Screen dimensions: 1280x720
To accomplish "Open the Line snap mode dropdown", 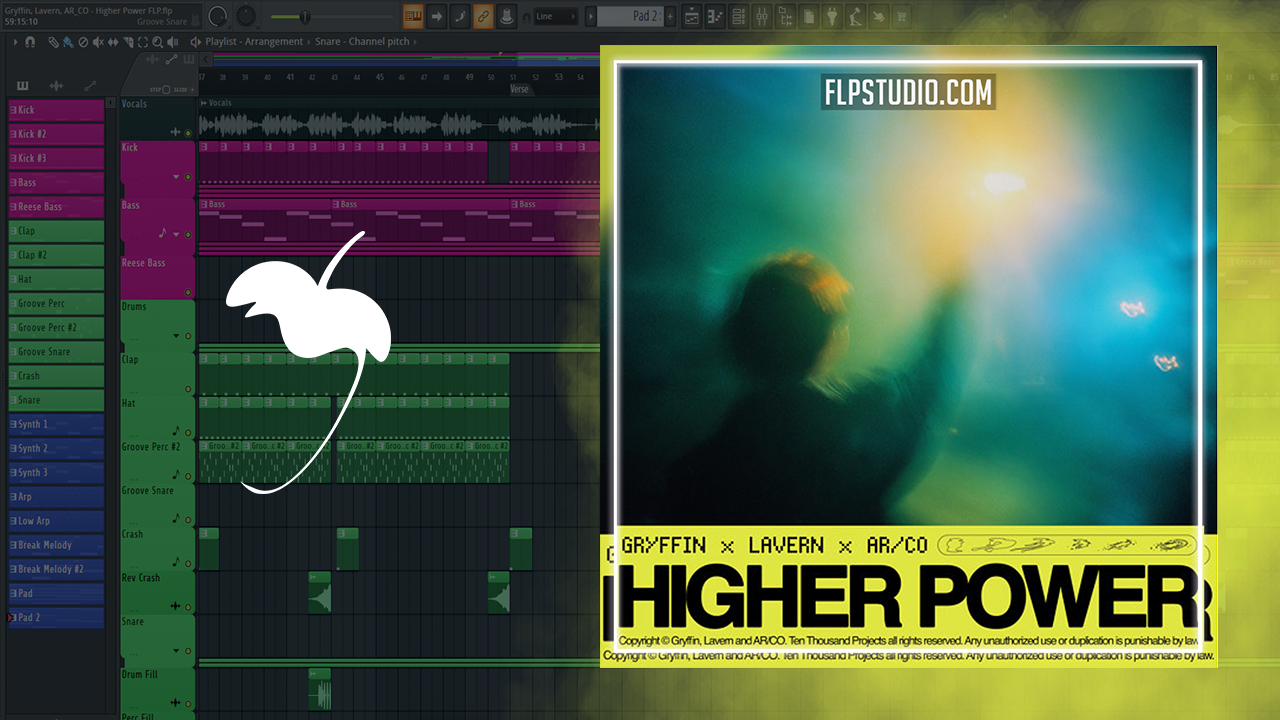I will [555, 16].
